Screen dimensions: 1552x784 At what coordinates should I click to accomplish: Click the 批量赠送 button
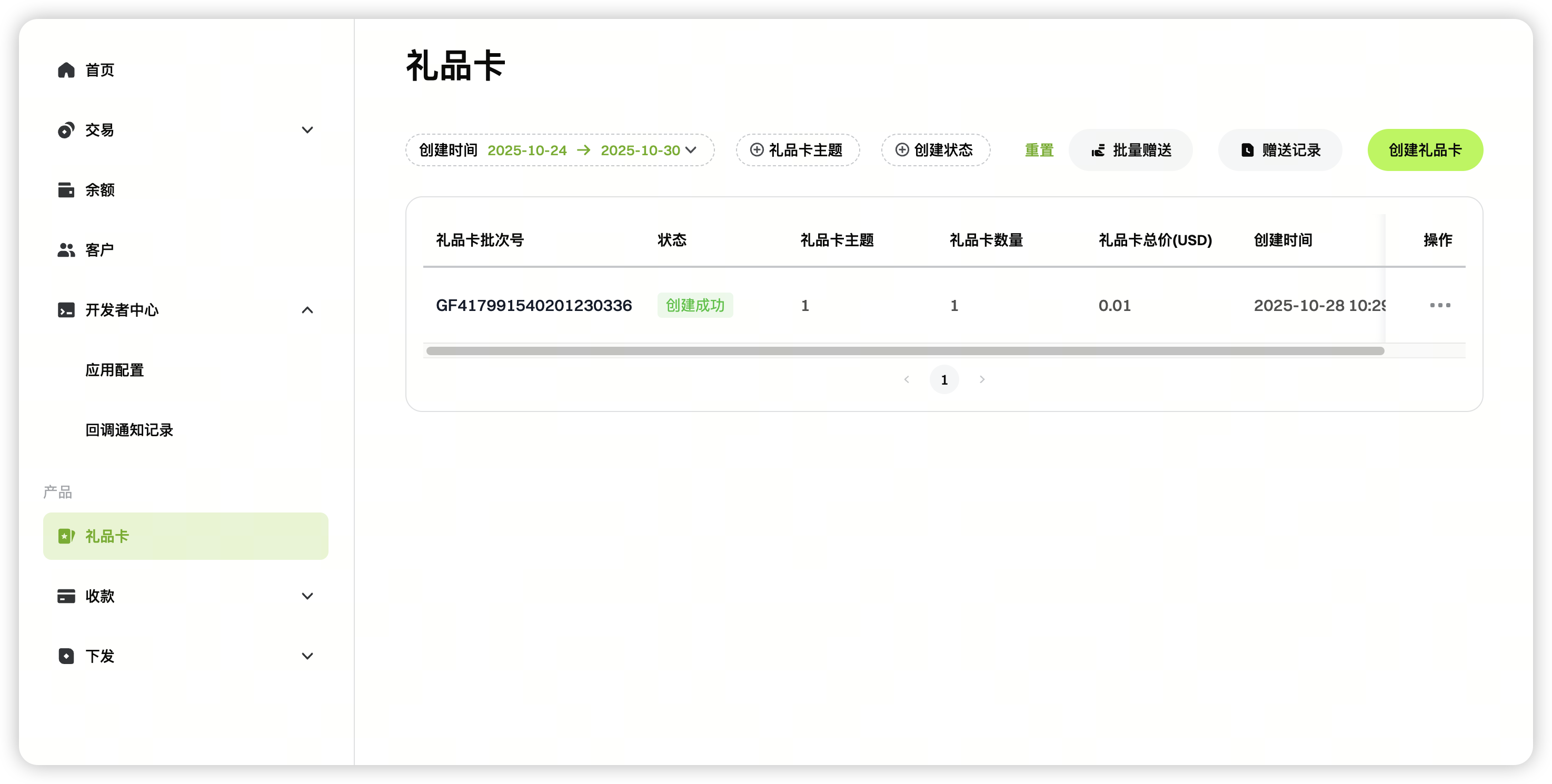coord(1131,150)
